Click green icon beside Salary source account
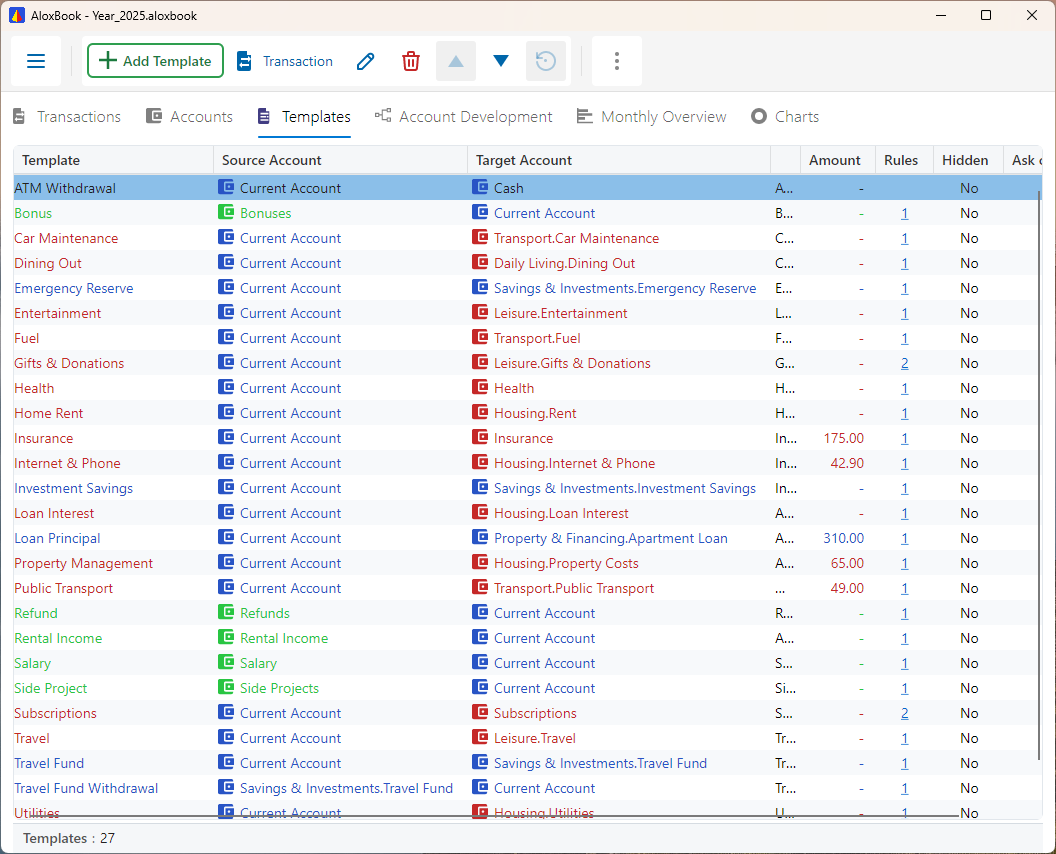Viewport: 1056px width, 854px height. tap(226, 662)
